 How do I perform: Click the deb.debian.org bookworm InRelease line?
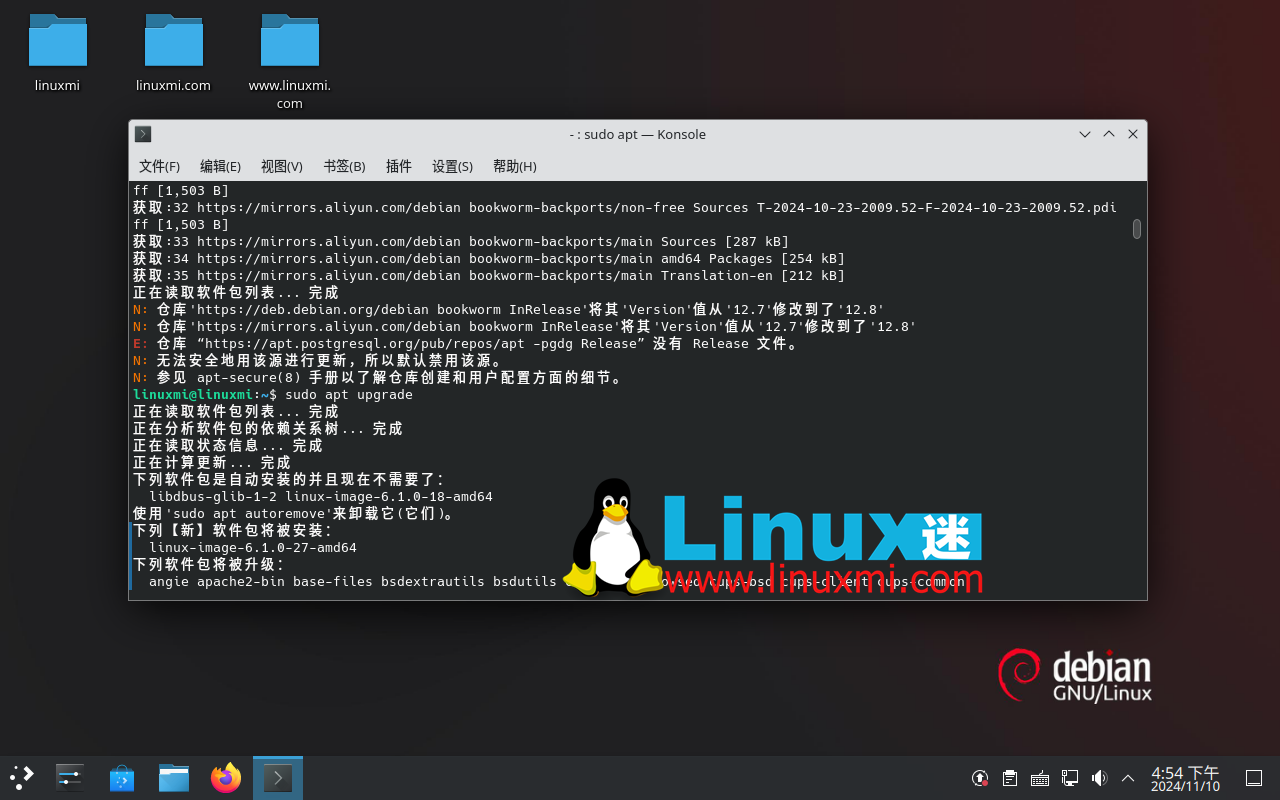coord(509,310)
